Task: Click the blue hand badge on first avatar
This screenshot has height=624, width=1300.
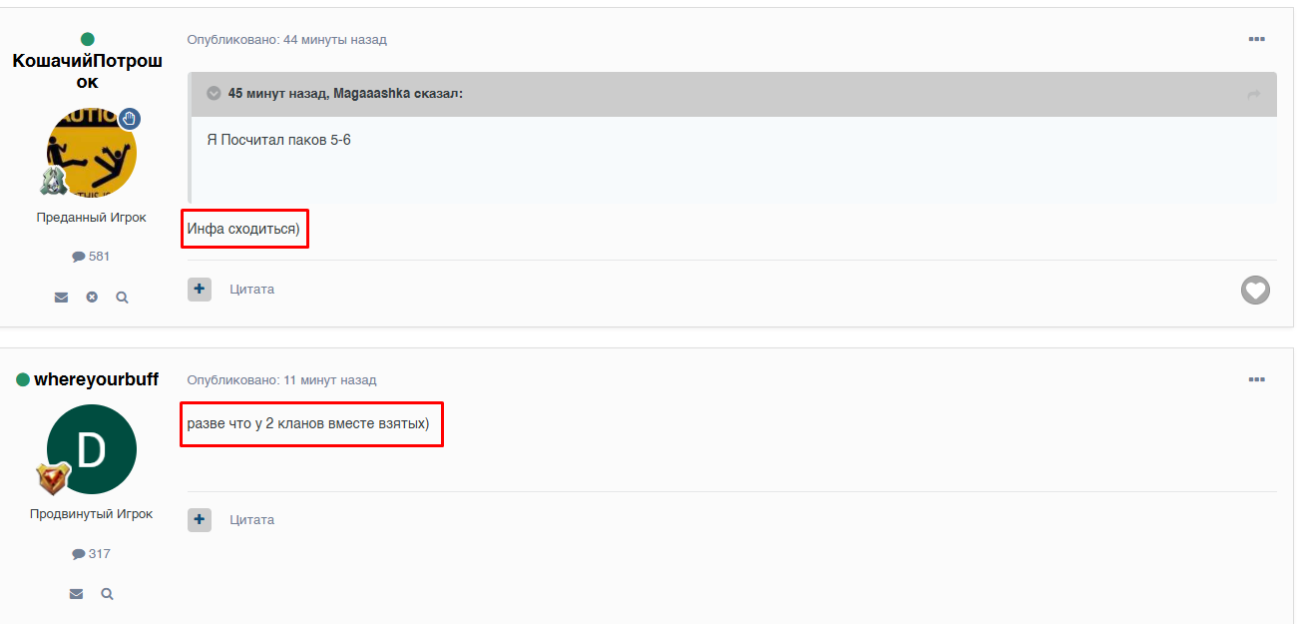Action: click(130, 119)
